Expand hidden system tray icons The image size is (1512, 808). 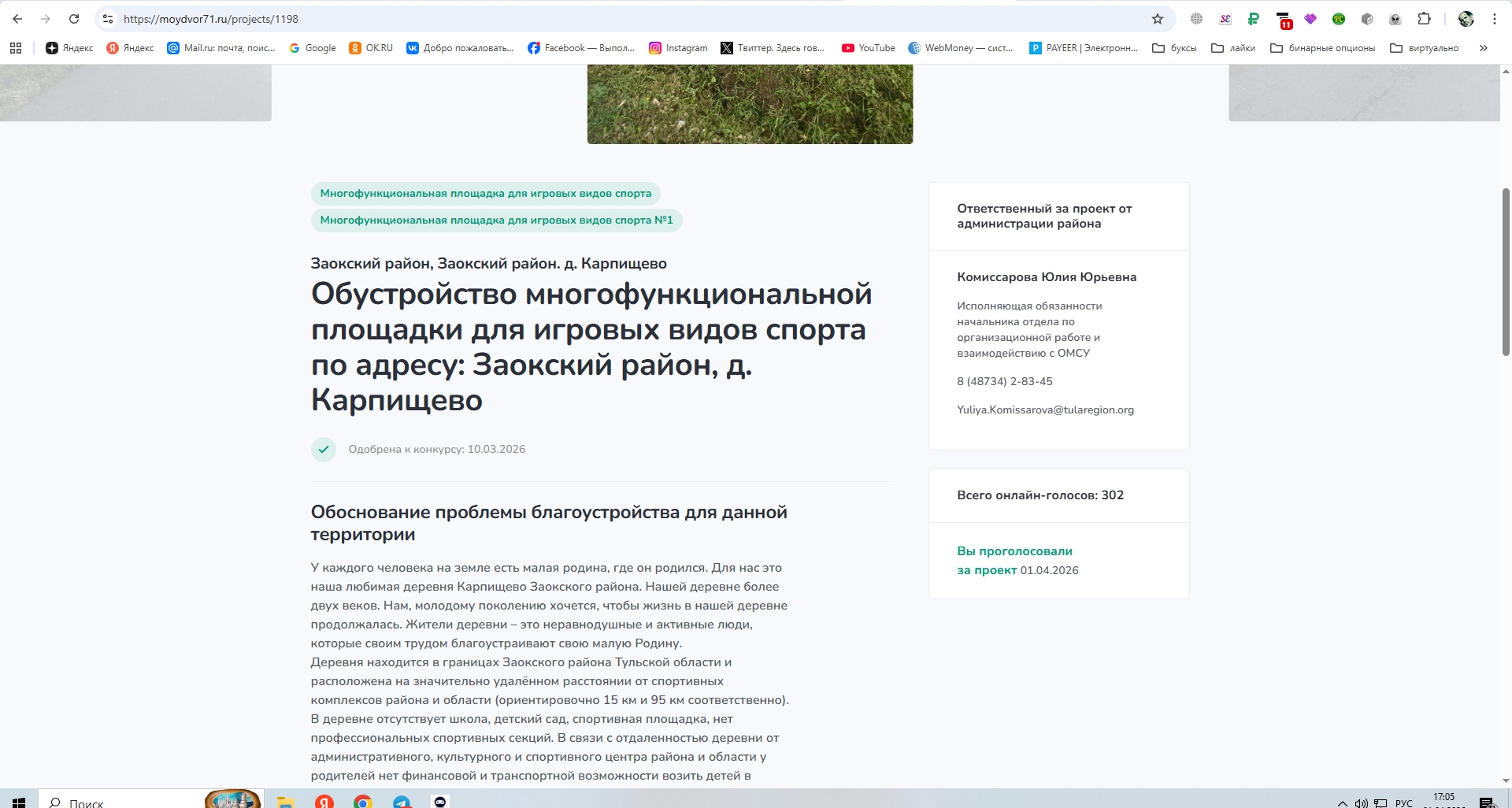[x=1342, y=802]
